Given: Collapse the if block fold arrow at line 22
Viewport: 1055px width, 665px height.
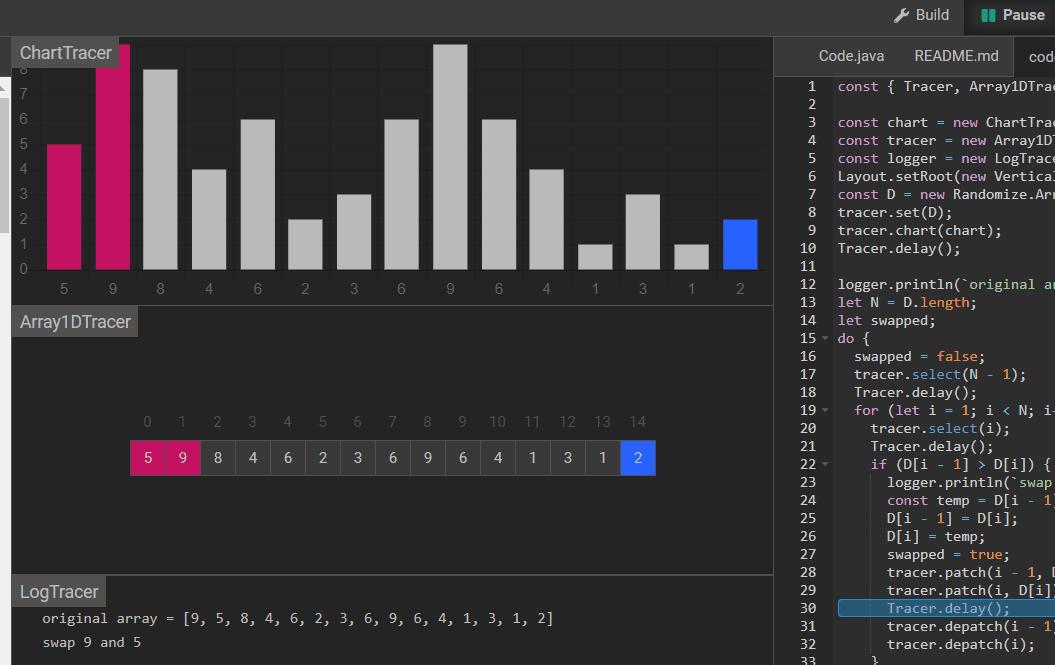Looking at the screenshot, I should [825, 464].
